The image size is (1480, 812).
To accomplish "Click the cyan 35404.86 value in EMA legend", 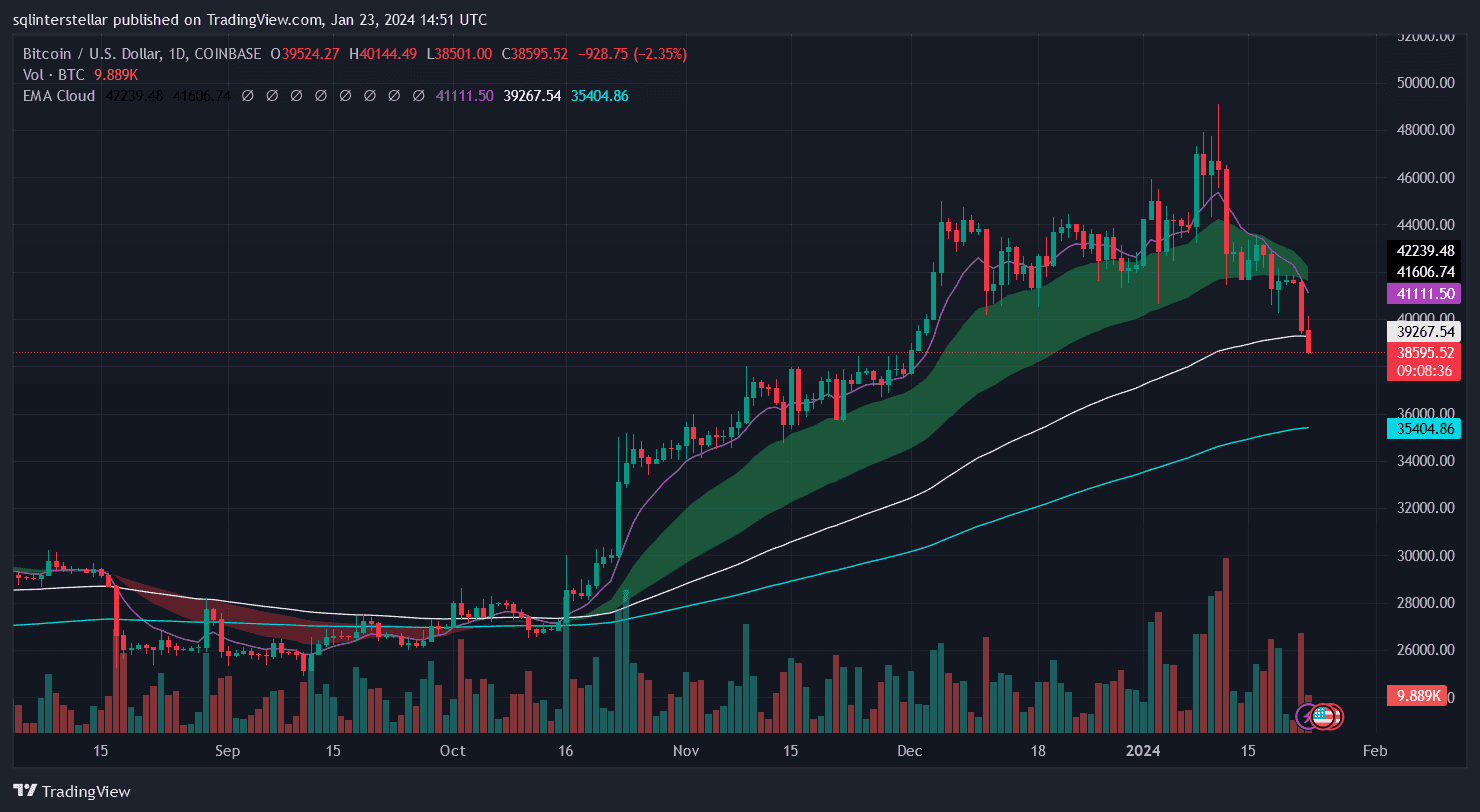I will tap(598, 96).
